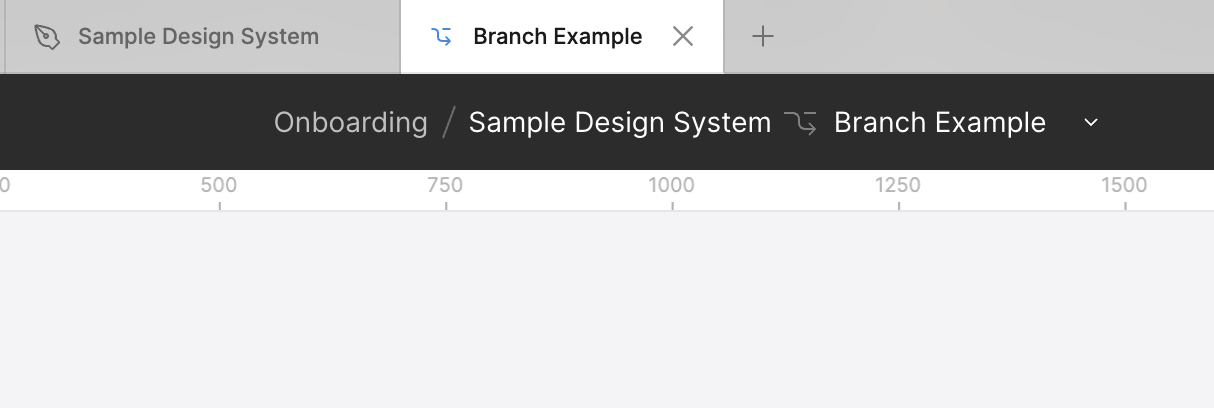This screenshot has height=408, width=1214.
Task: Click the 1500 mark on the horizontal ruler
Action: (x=1124, y=185)
